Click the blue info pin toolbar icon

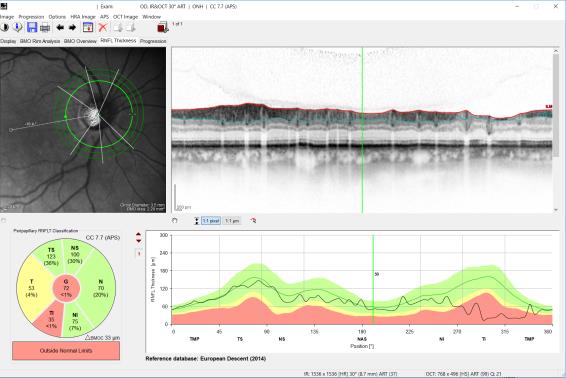pyautogui.click(x=18, y=27)
